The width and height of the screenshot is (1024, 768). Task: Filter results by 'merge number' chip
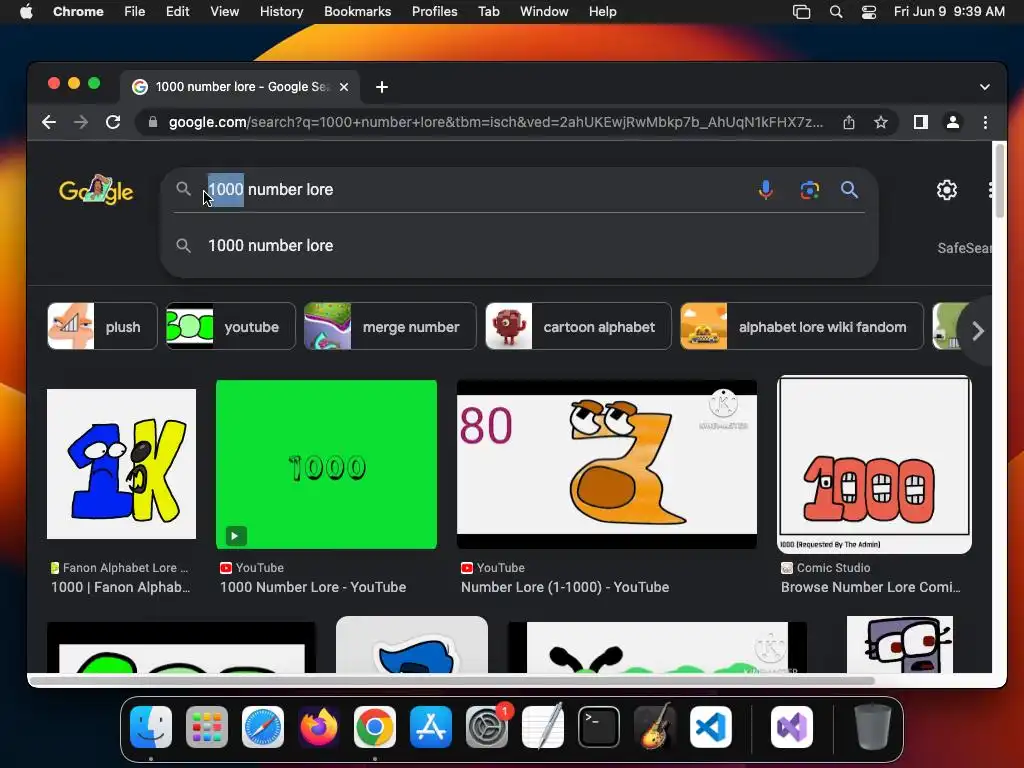(391, 327)
